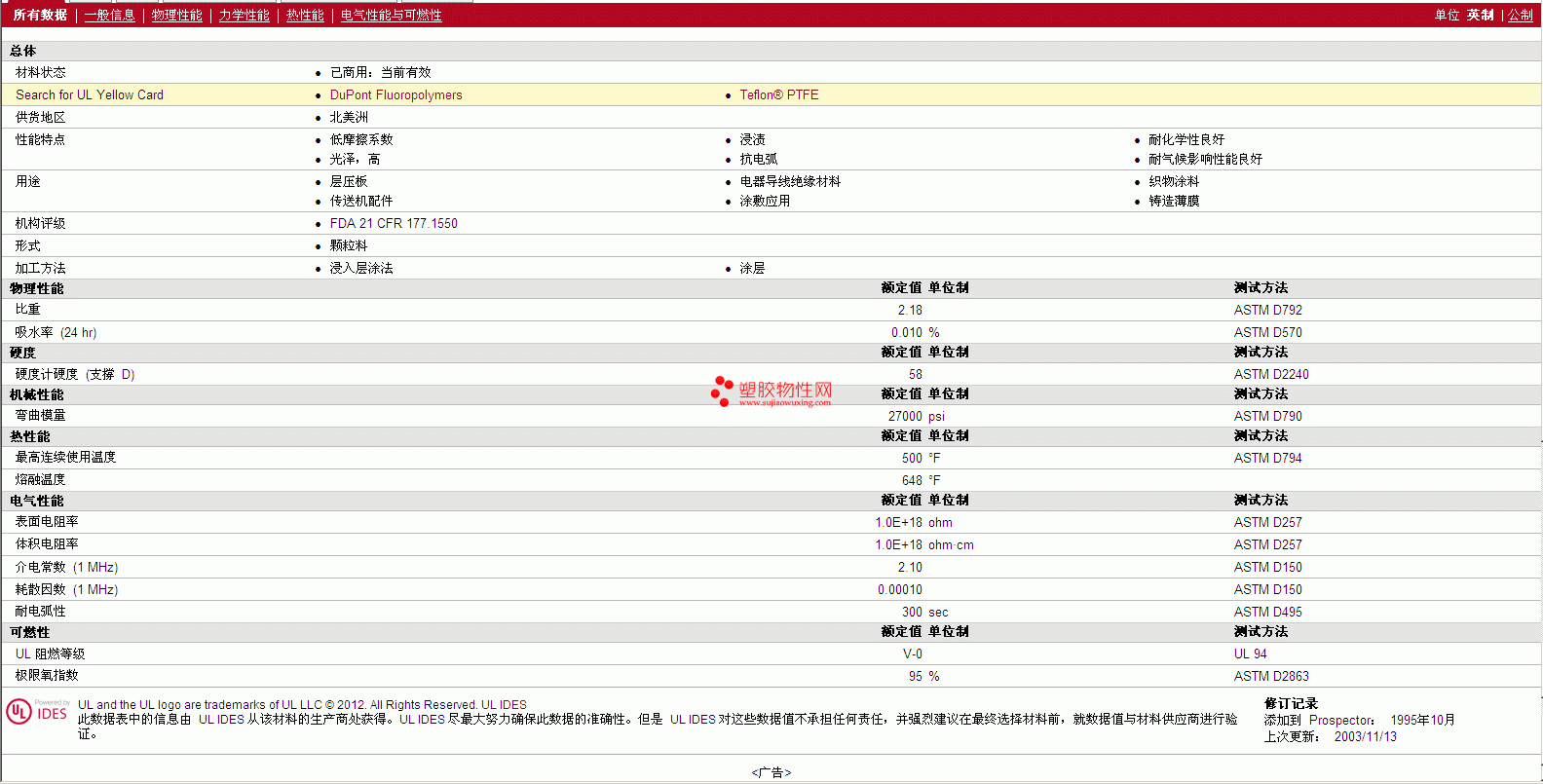
Task: Click the 浸入层涂法 processing method
Action: coord(361,269)
